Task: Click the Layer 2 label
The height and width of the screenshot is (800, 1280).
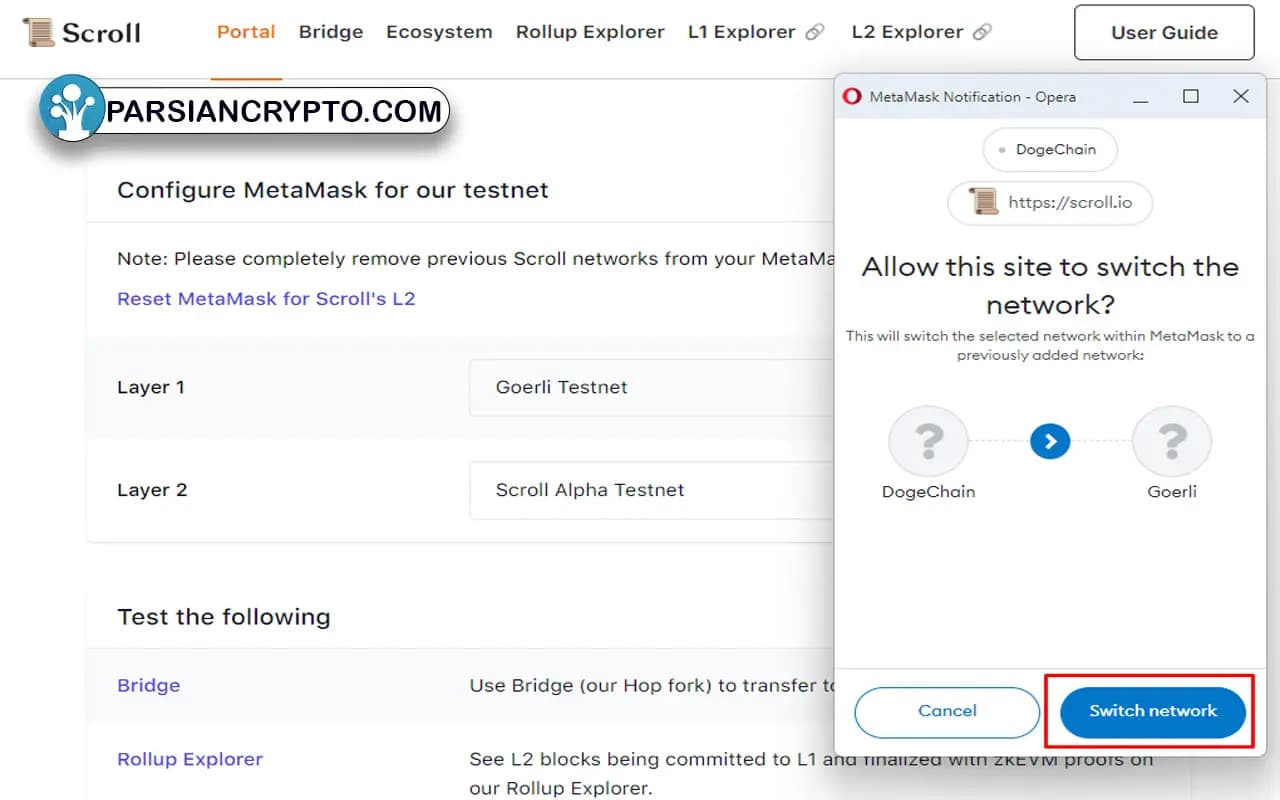Action: pyautogui.click(x=152, y=490)
